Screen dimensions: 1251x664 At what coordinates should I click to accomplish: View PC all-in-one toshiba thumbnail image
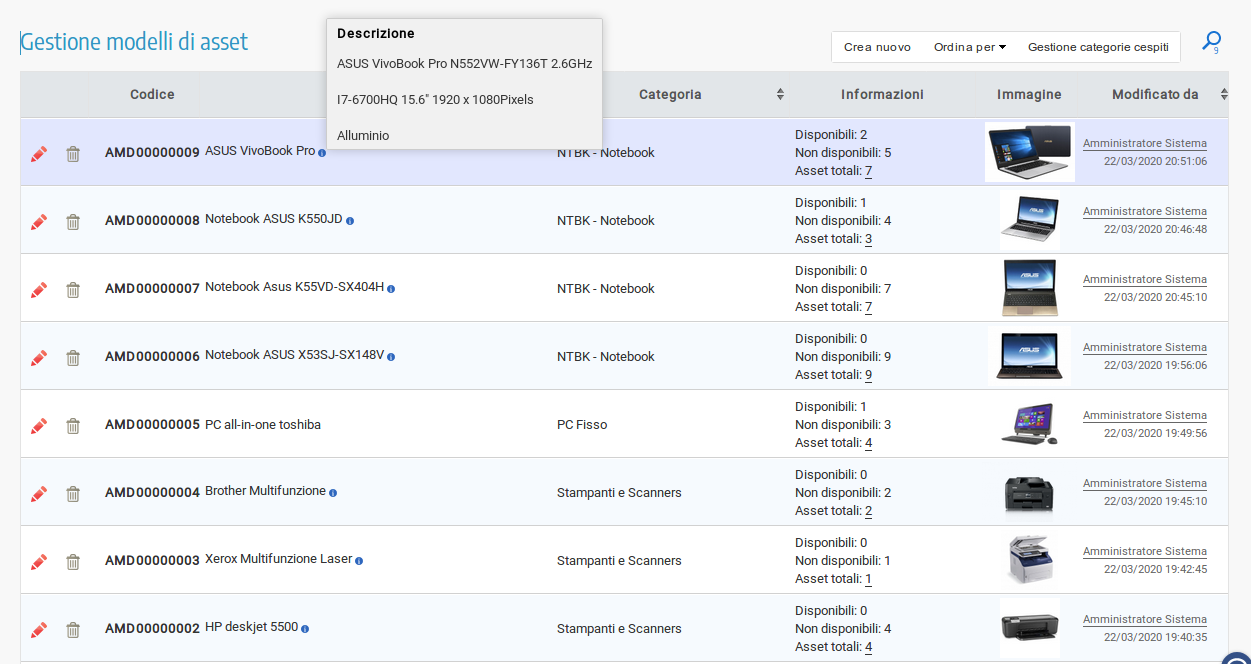1029,424
